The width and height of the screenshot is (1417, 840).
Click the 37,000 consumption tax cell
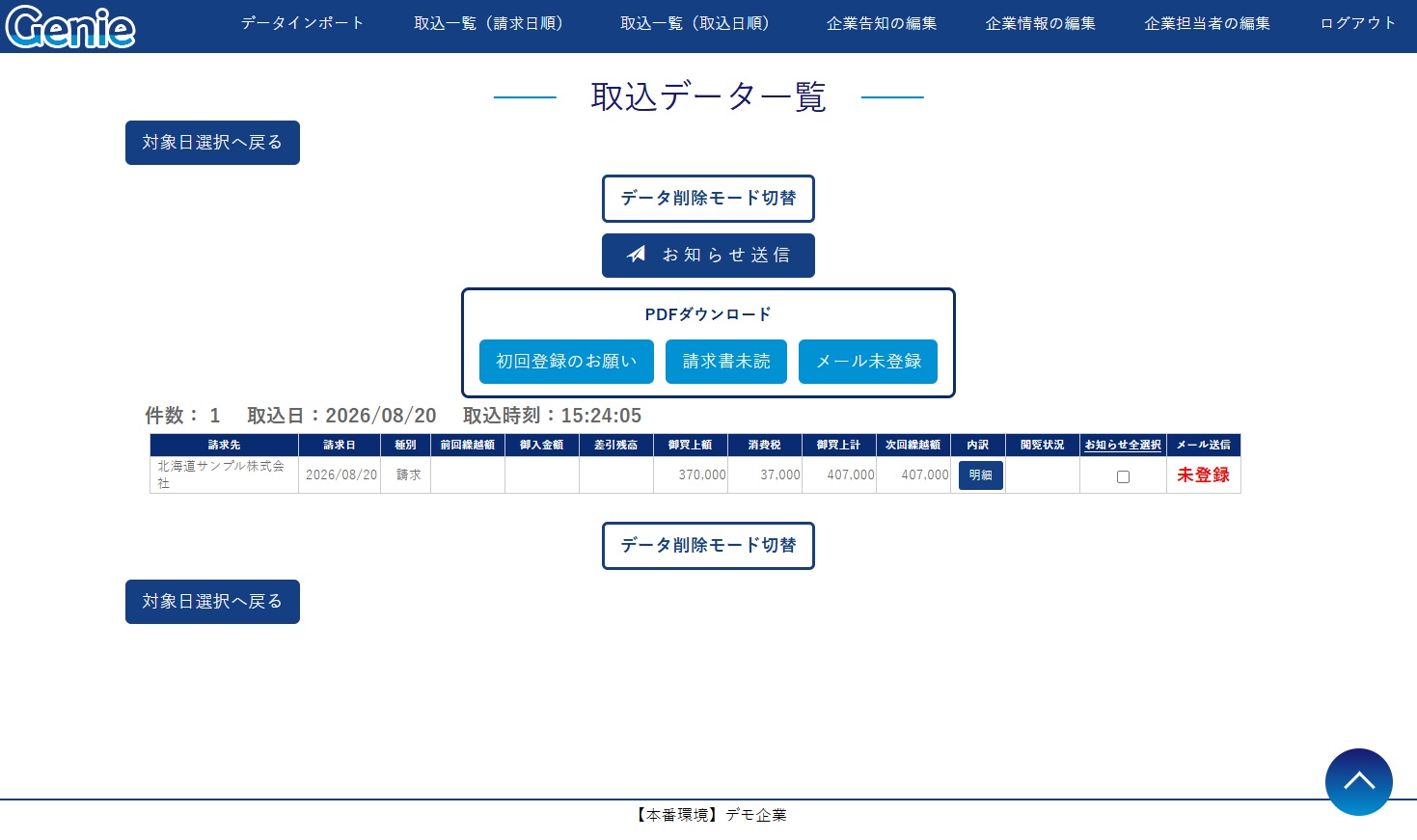tap(765, 474)
